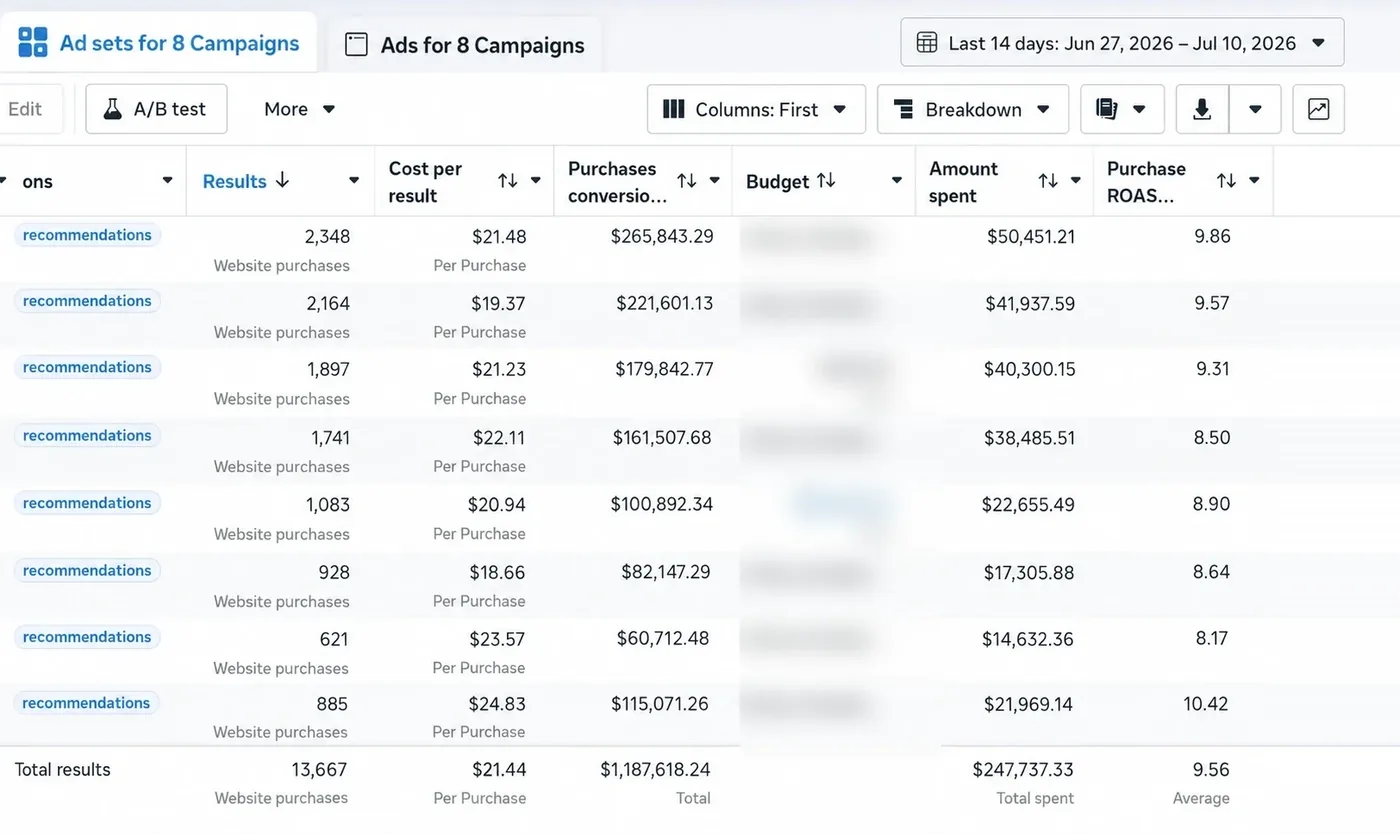This screenshot has width=1400, height=835.
Task: Sort by Amount spent arrows
Action: pos(1048,181)
